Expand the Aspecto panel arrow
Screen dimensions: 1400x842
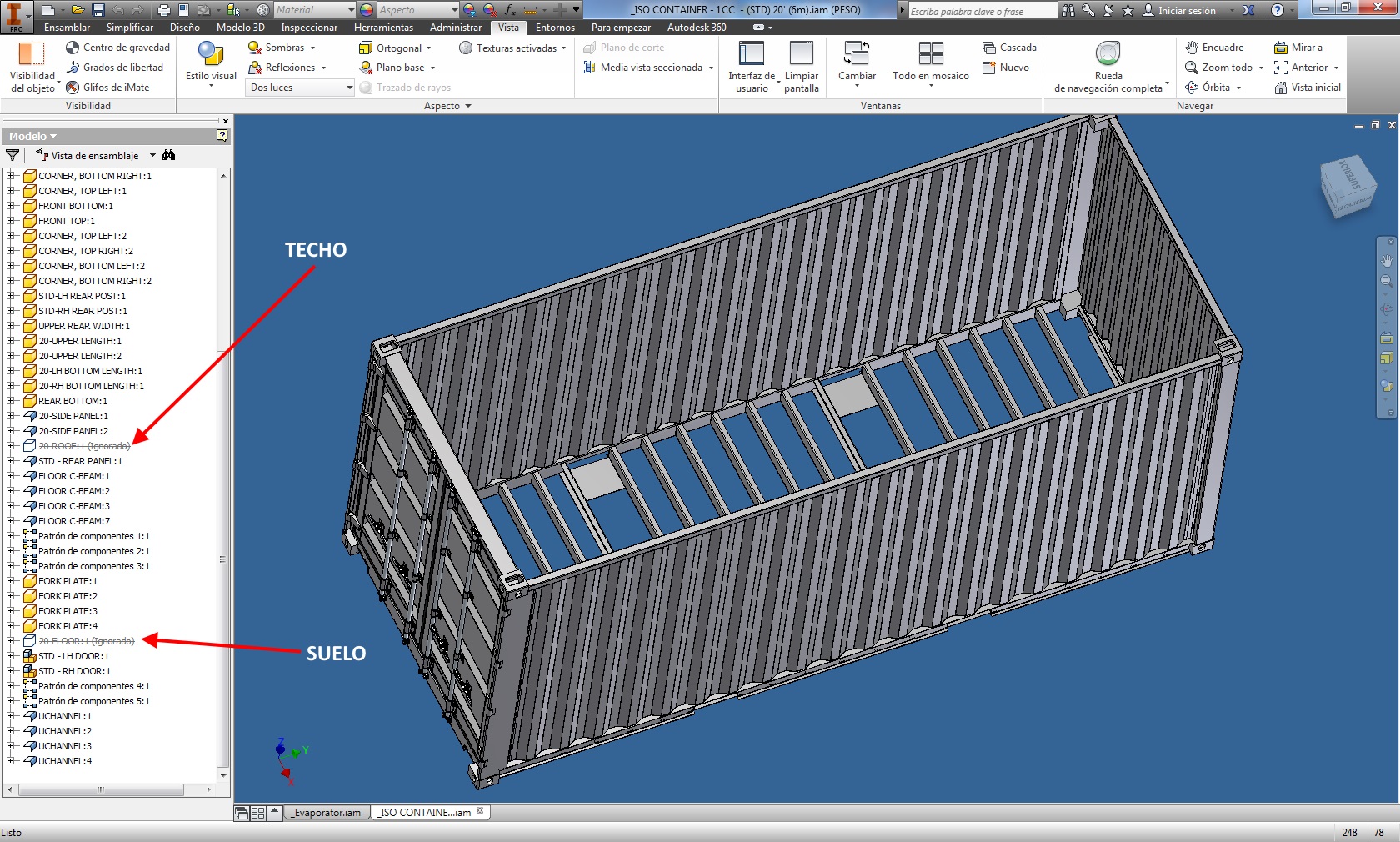pyautogui.click(x=468, y=106)
